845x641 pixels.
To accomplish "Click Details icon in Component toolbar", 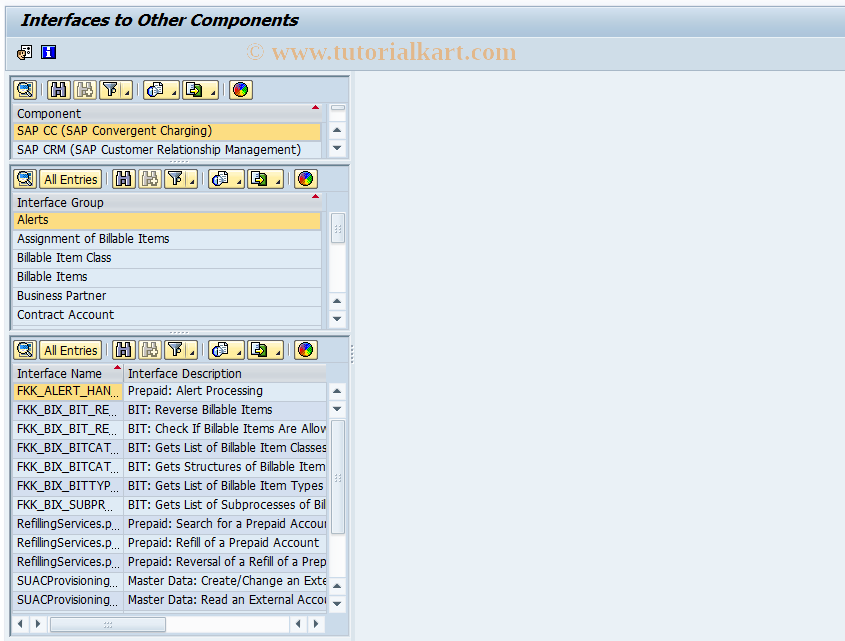I will pos(25,89).
